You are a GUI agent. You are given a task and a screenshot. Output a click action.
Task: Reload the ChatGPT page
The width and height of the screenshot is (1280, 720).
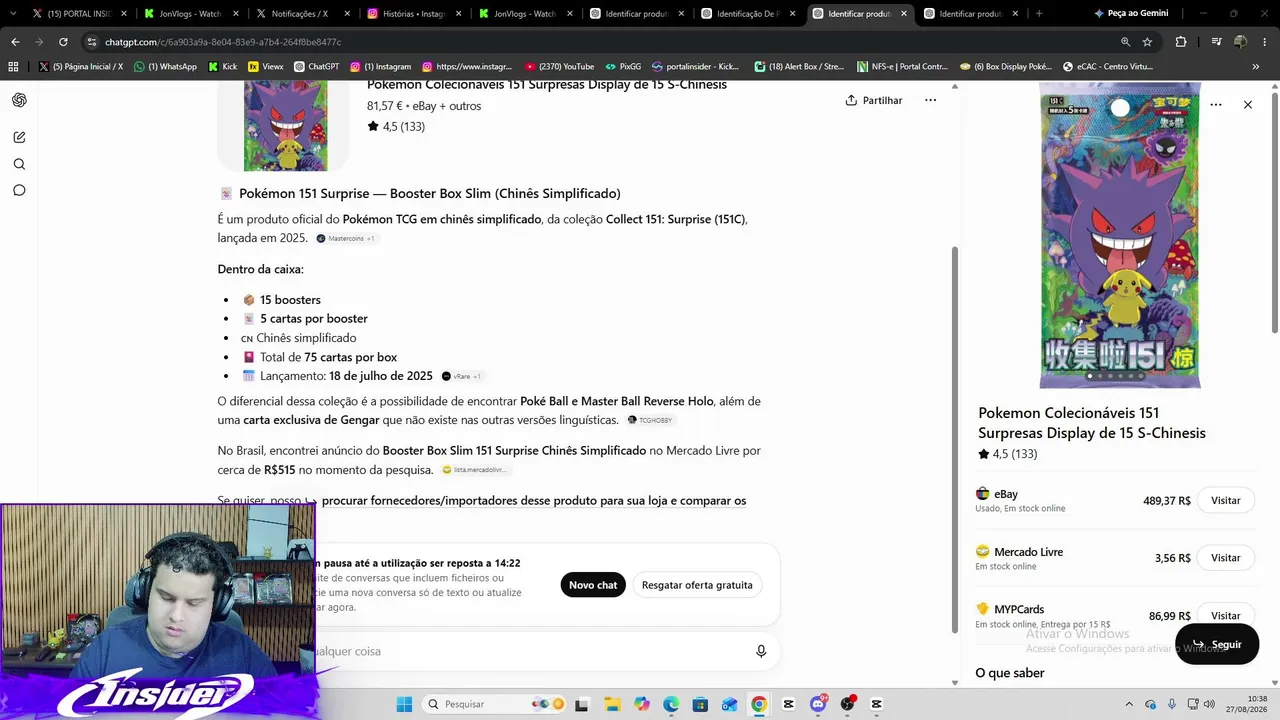pyautogui.click(x=63, y=42)
